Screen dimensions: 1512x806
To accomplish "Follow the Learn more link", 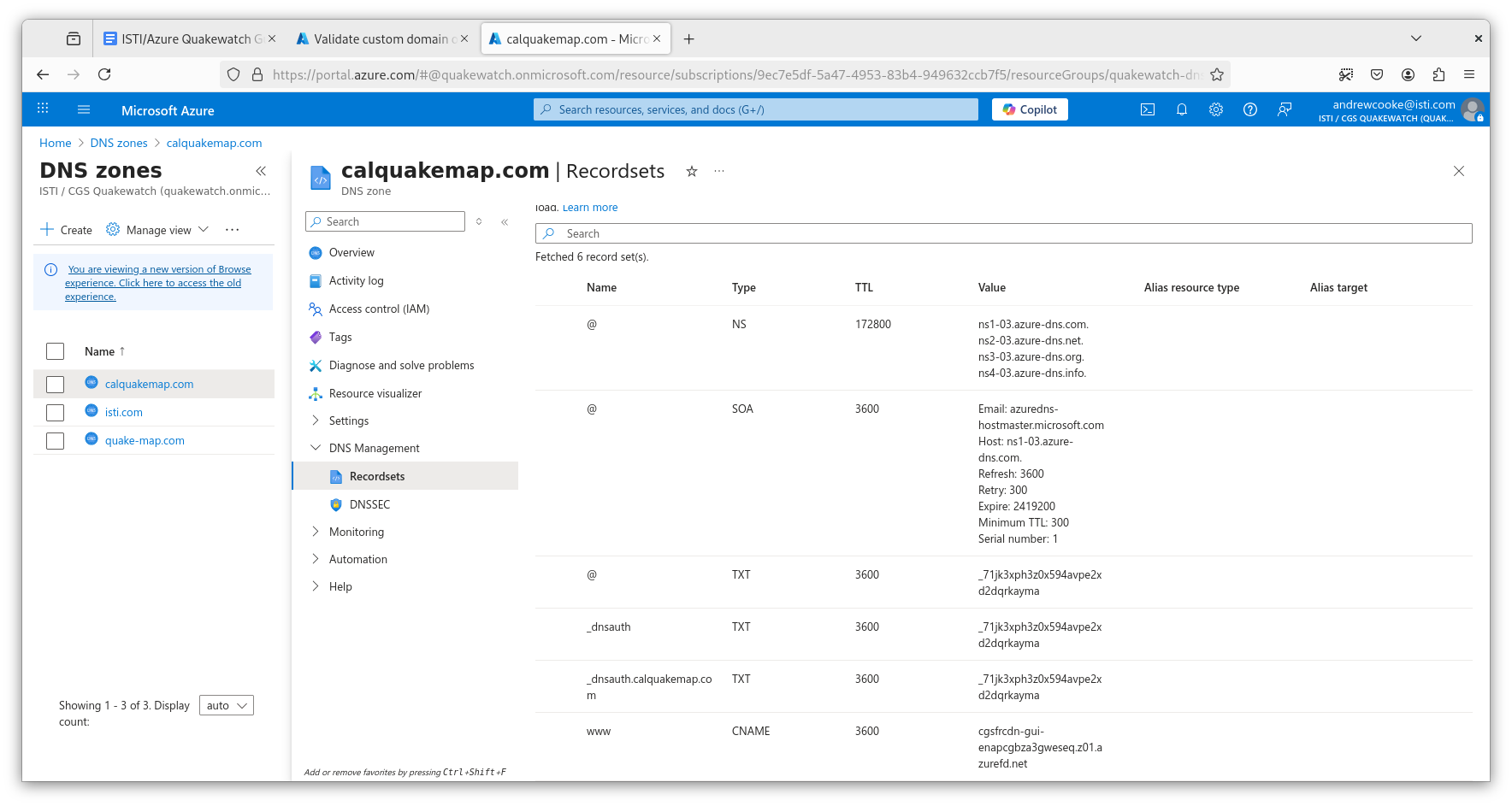I will pos(589,208).
